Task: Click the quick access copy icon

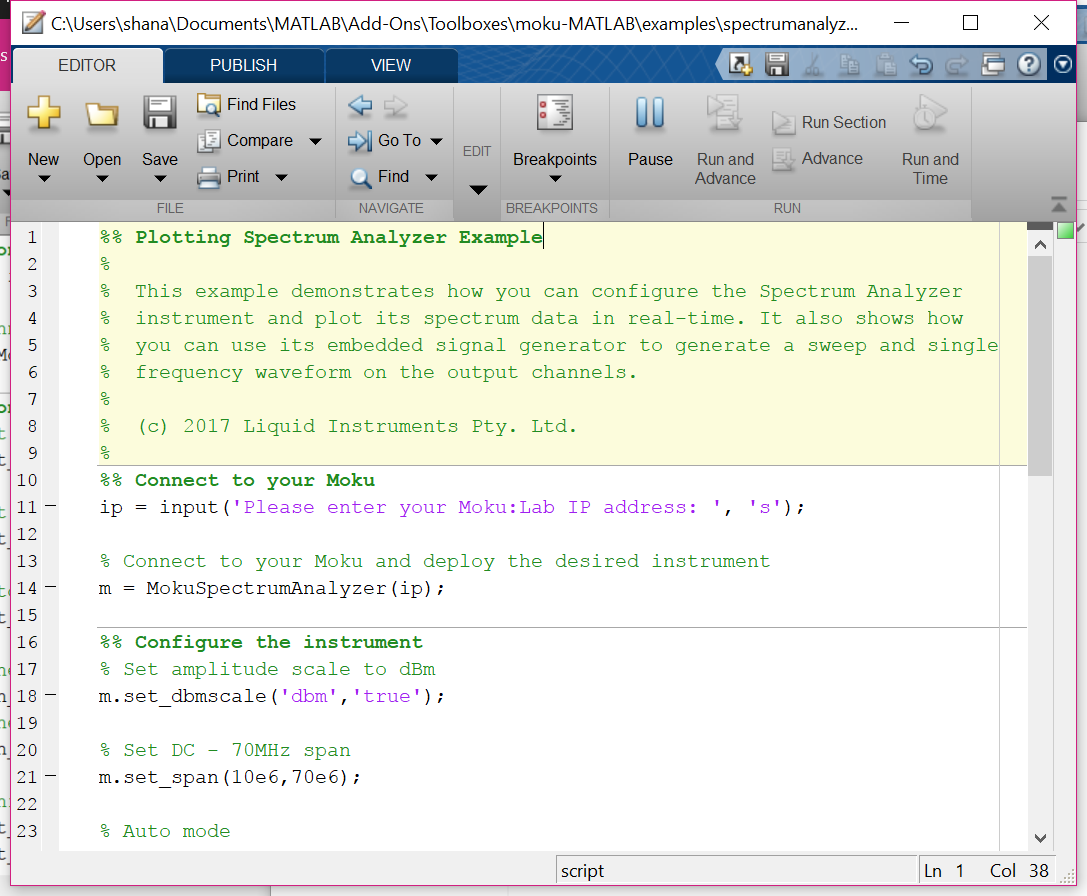Action: click(x=849, y=64)
